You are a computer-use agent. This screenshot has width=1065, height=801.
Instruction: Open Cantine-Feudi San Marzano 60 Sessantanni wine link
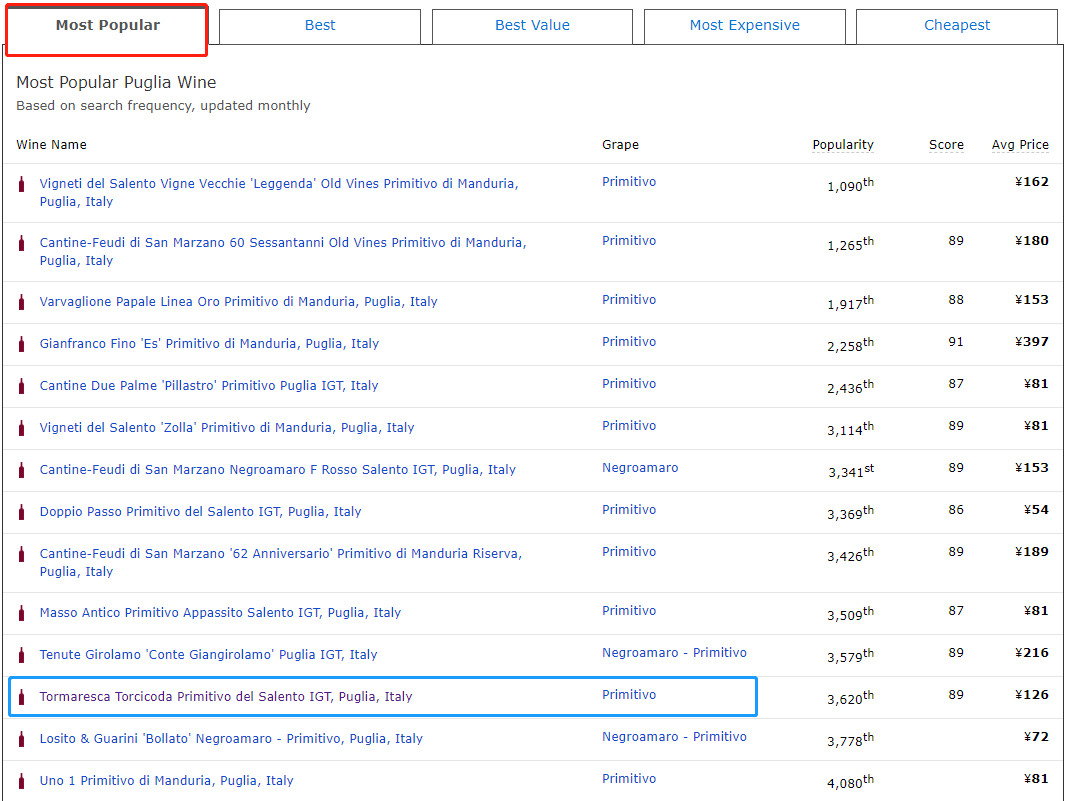point(283,251)
